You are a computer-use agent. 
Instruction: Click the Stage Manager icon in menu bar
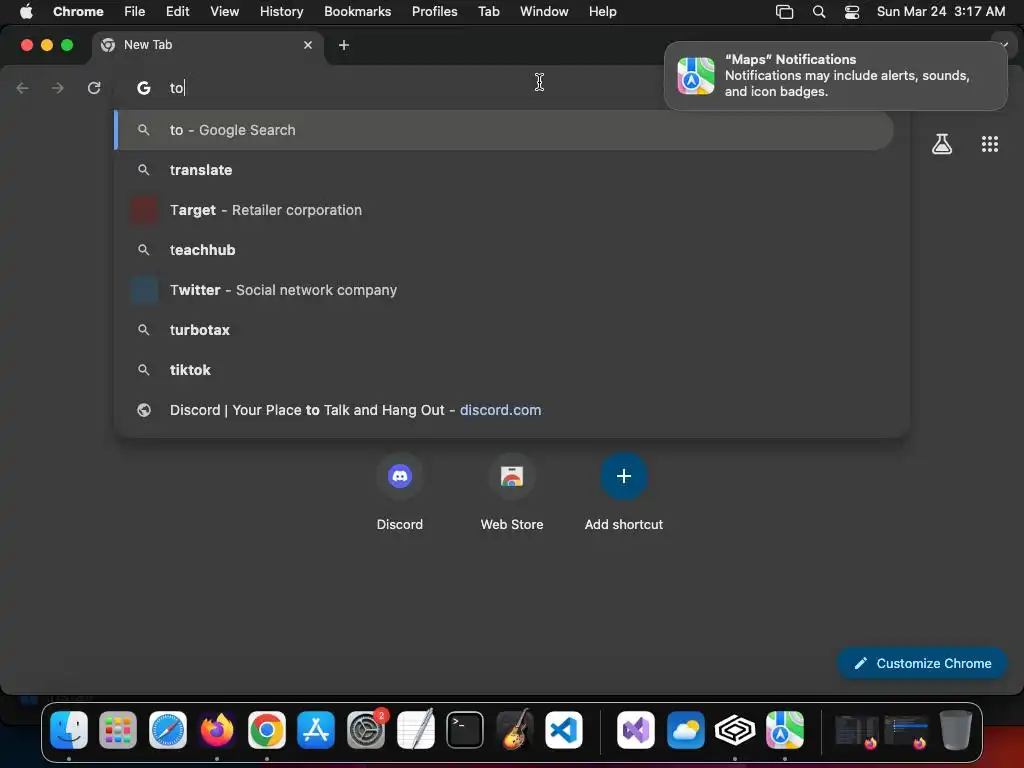784,12
